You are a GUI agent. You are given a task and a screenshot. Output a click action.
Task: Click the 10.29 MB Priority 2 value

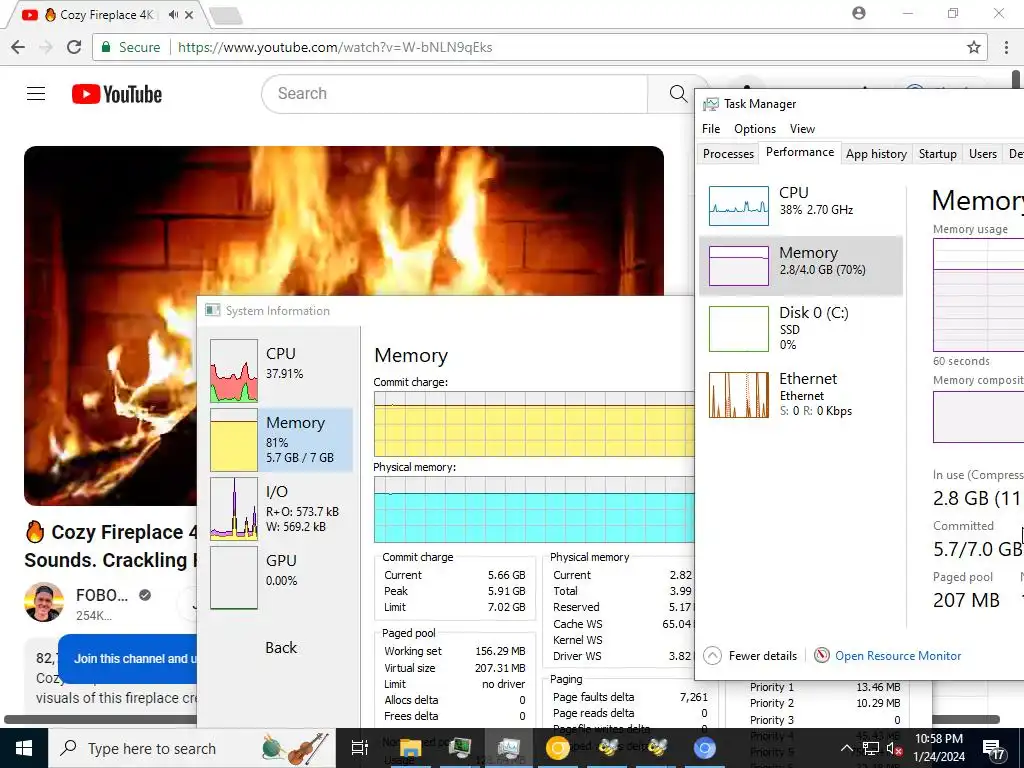tap(878, 703)
